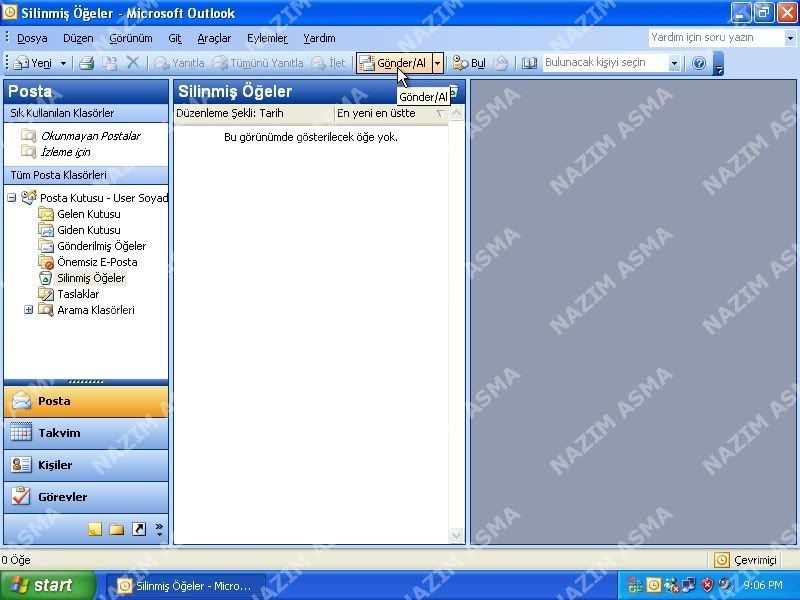Click the message list scroll down arrow
This screenshot has height=600, width=800.
(x=457, y=535)
